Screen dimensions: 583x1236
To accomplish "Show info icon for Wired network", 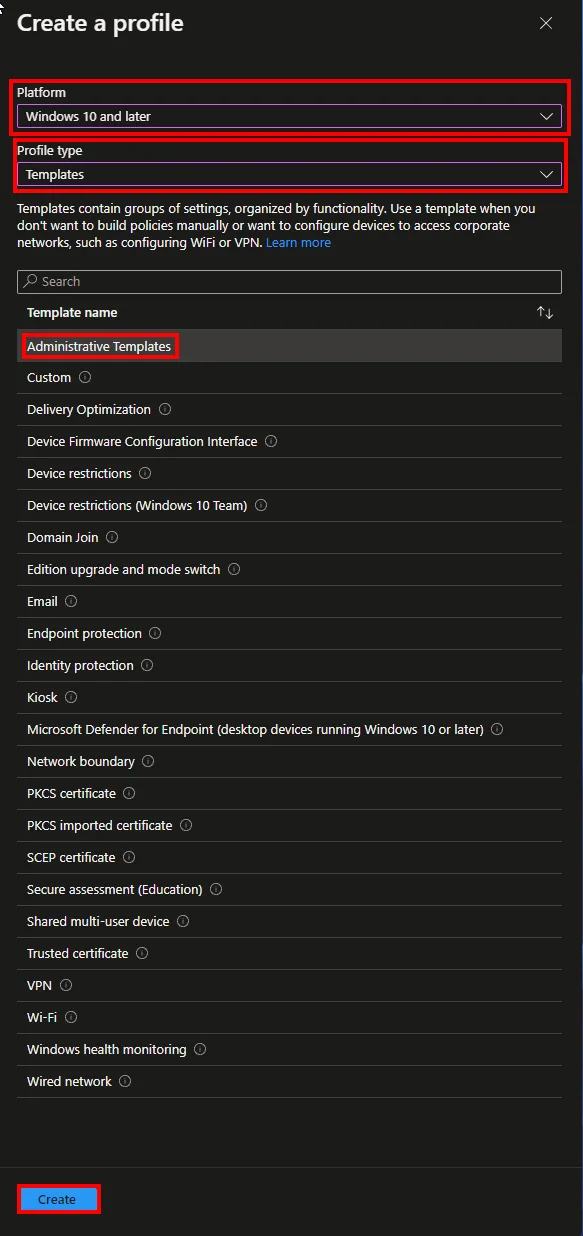I will pyautogui.click(x=125, y=1082).
